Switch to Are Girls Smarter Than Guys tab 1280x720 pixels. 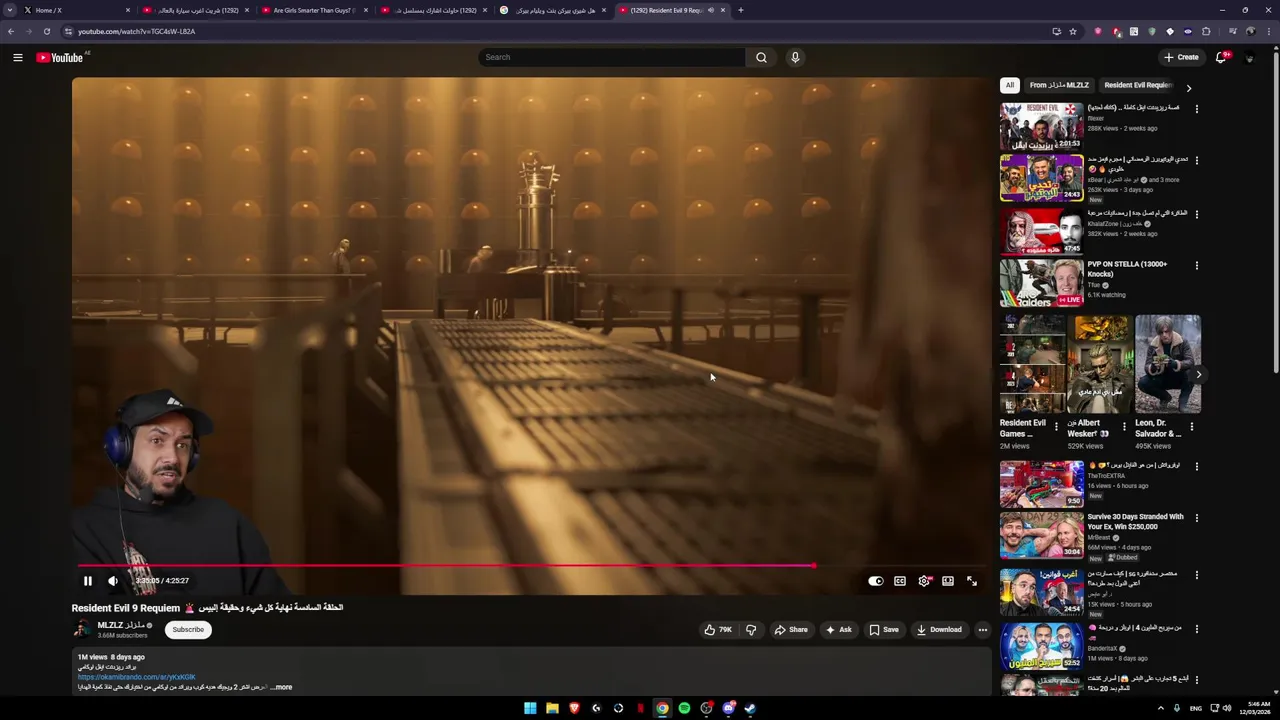coord(313,10)
